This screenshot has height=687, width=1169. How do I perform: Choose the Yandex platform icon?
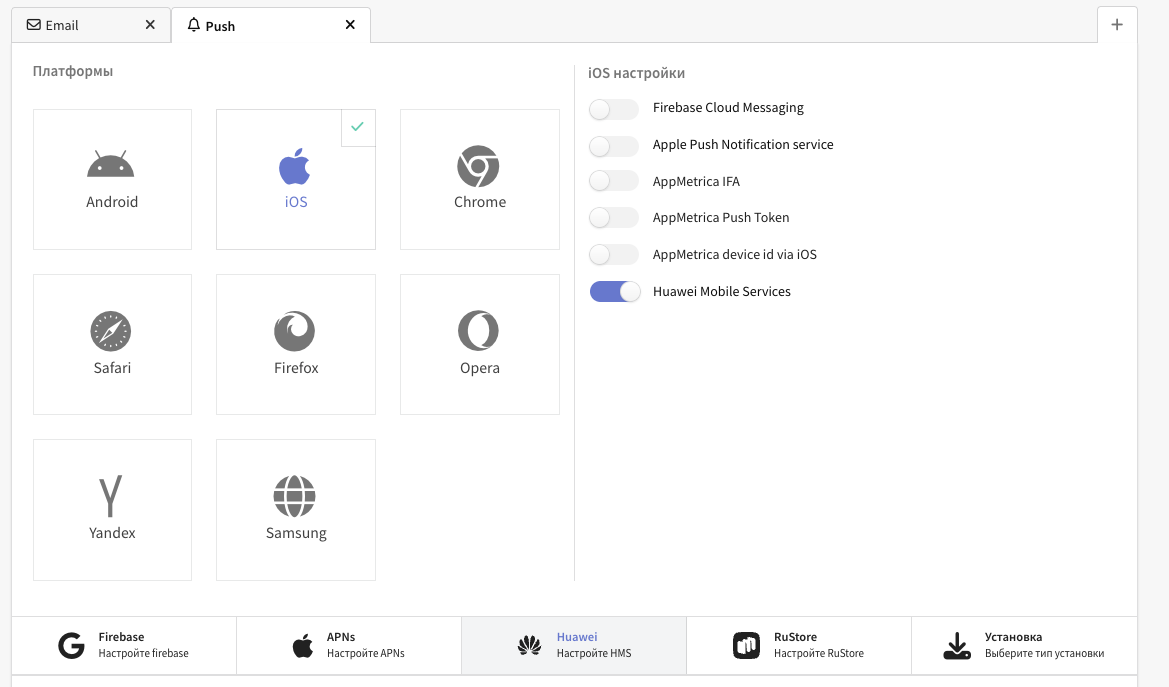click(111, 496)
